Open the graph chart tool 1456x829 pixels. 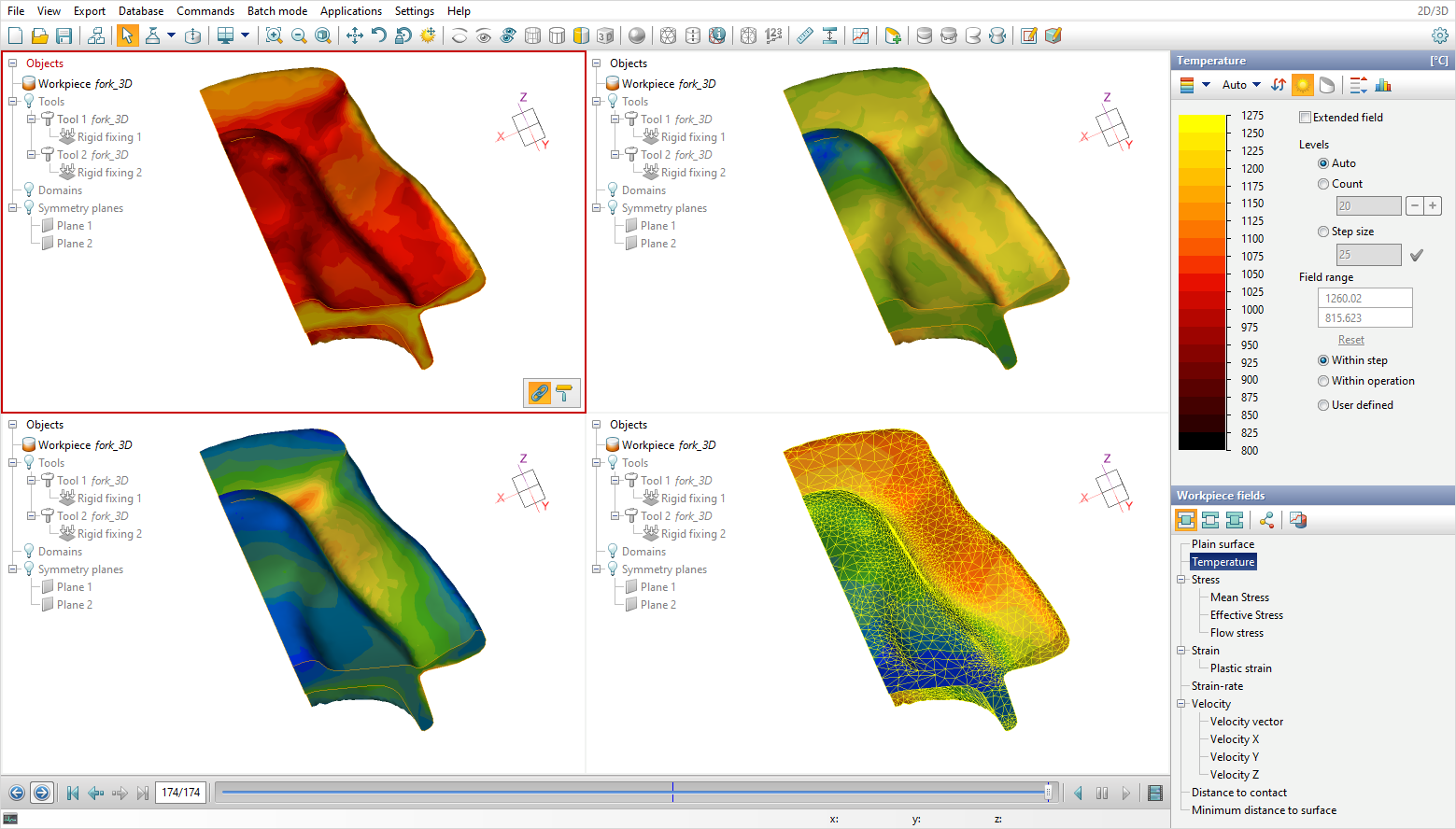point(860,35)
